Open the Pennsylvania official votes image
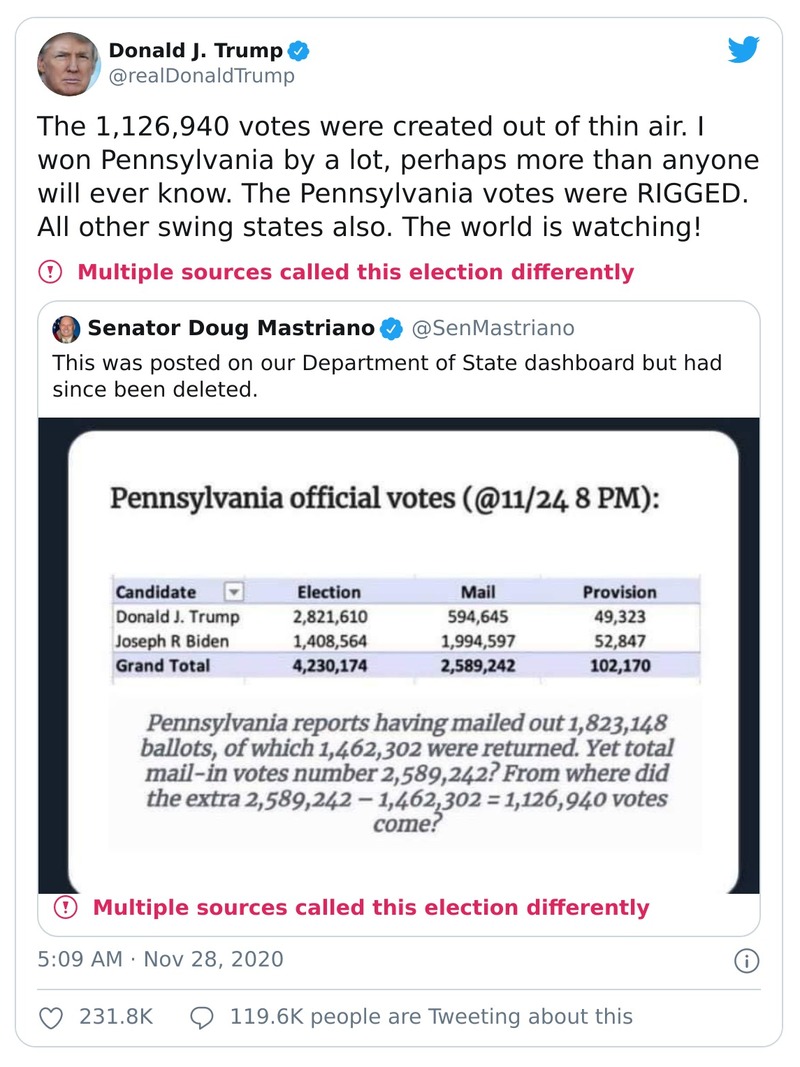Screen dimensions: 800x1067 (x=399, y=655)
